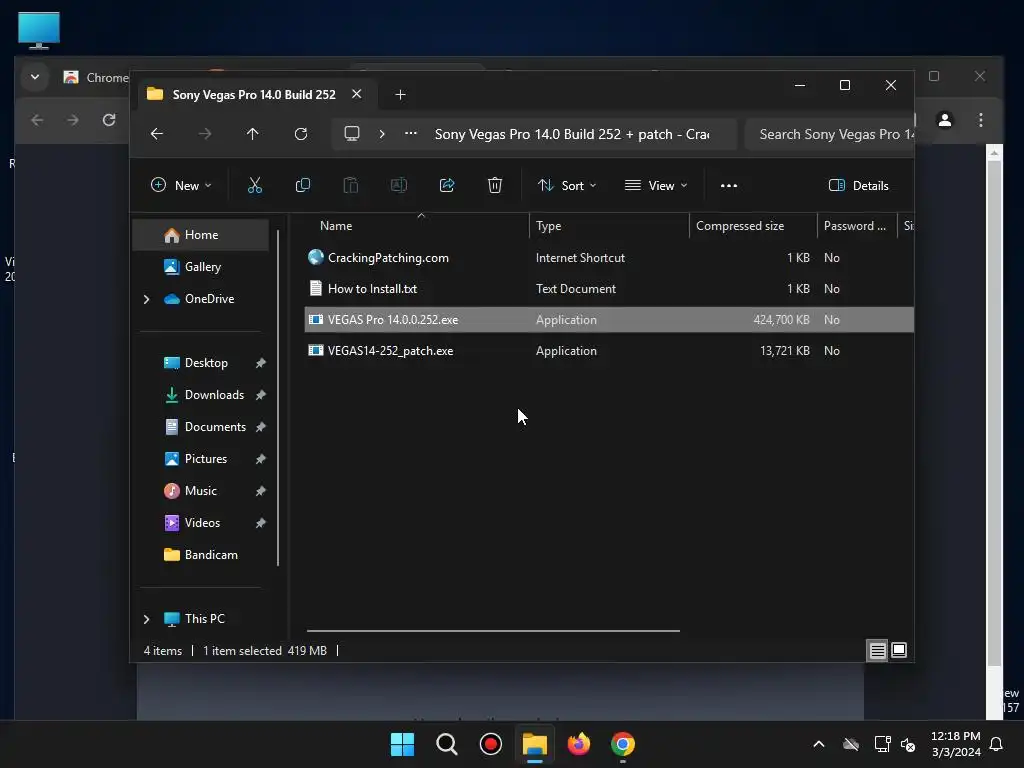
Task: Refresh the File Explorer folder view
Action: click(x=301, y=134)
